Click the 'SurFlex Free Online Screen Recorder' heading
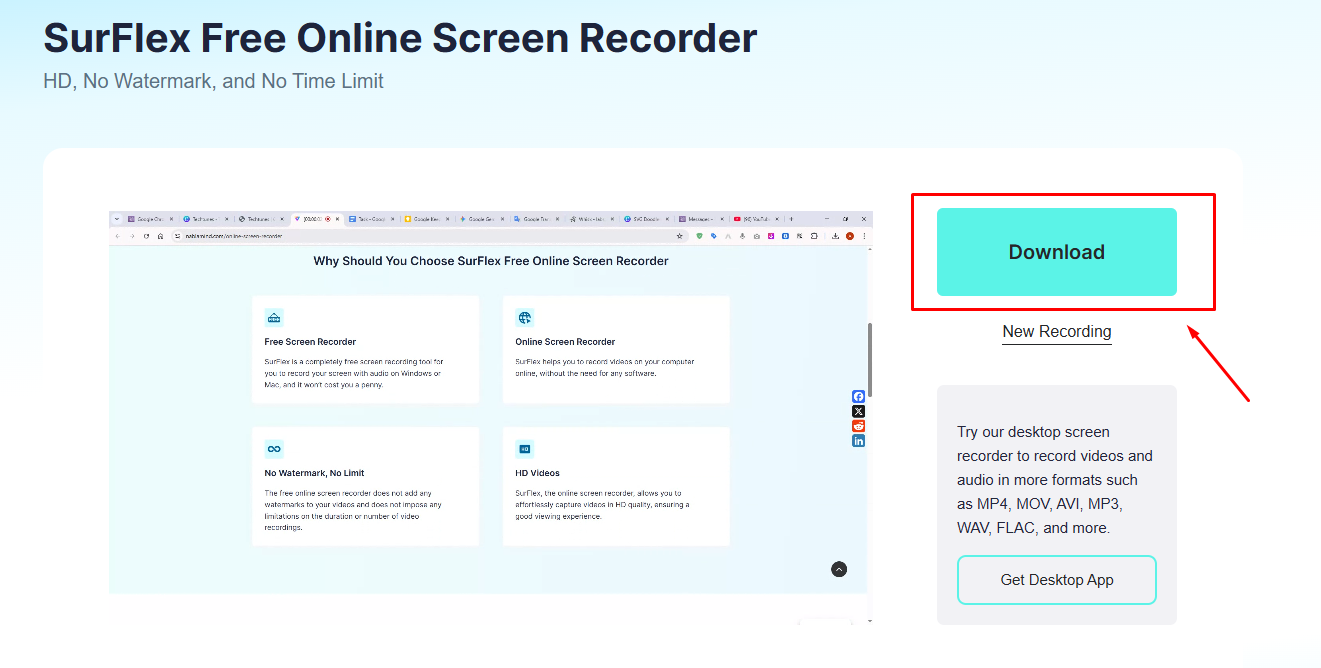 pyautogui.click(x=401, y=38)
